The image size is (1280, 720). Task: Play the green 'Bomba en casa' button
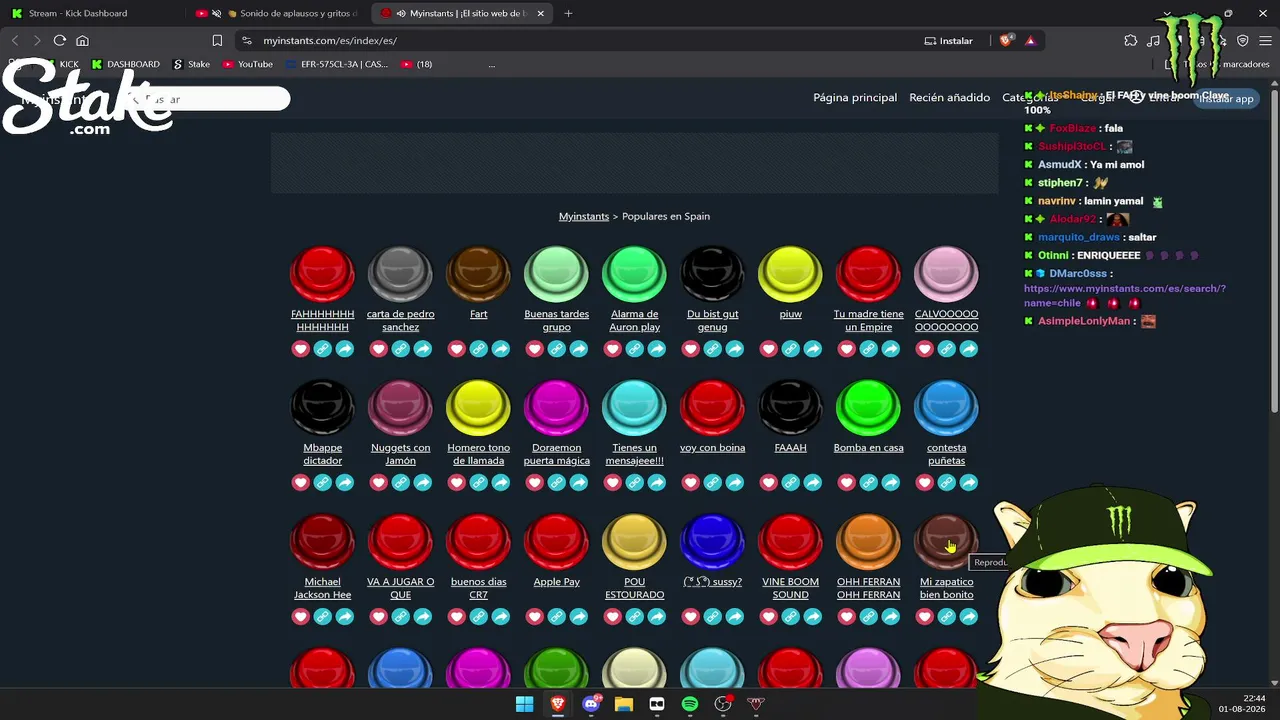click(x=869, y=408)
